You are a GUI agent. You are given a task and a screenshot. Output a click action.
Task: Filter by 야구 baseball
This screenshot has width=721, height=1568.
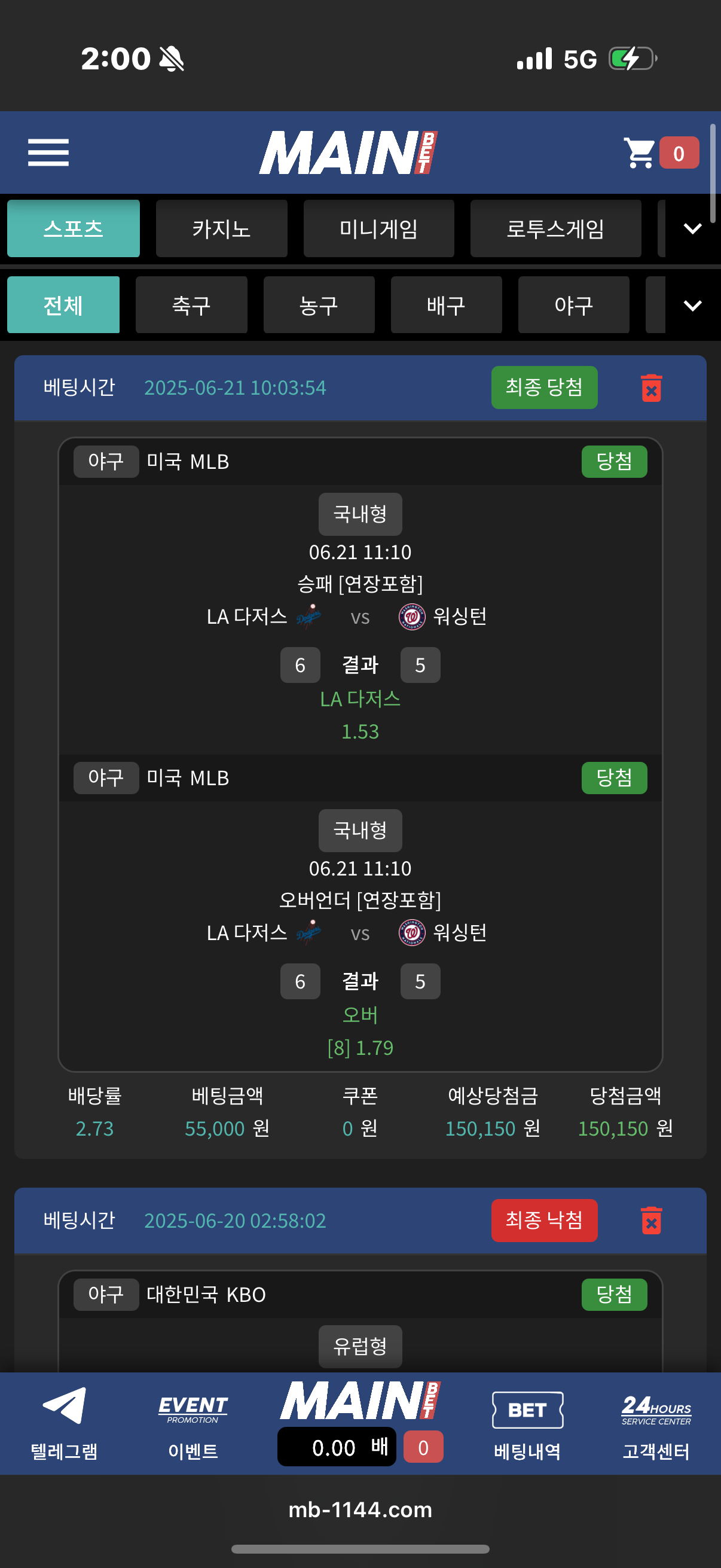click(x=573, y=306)
